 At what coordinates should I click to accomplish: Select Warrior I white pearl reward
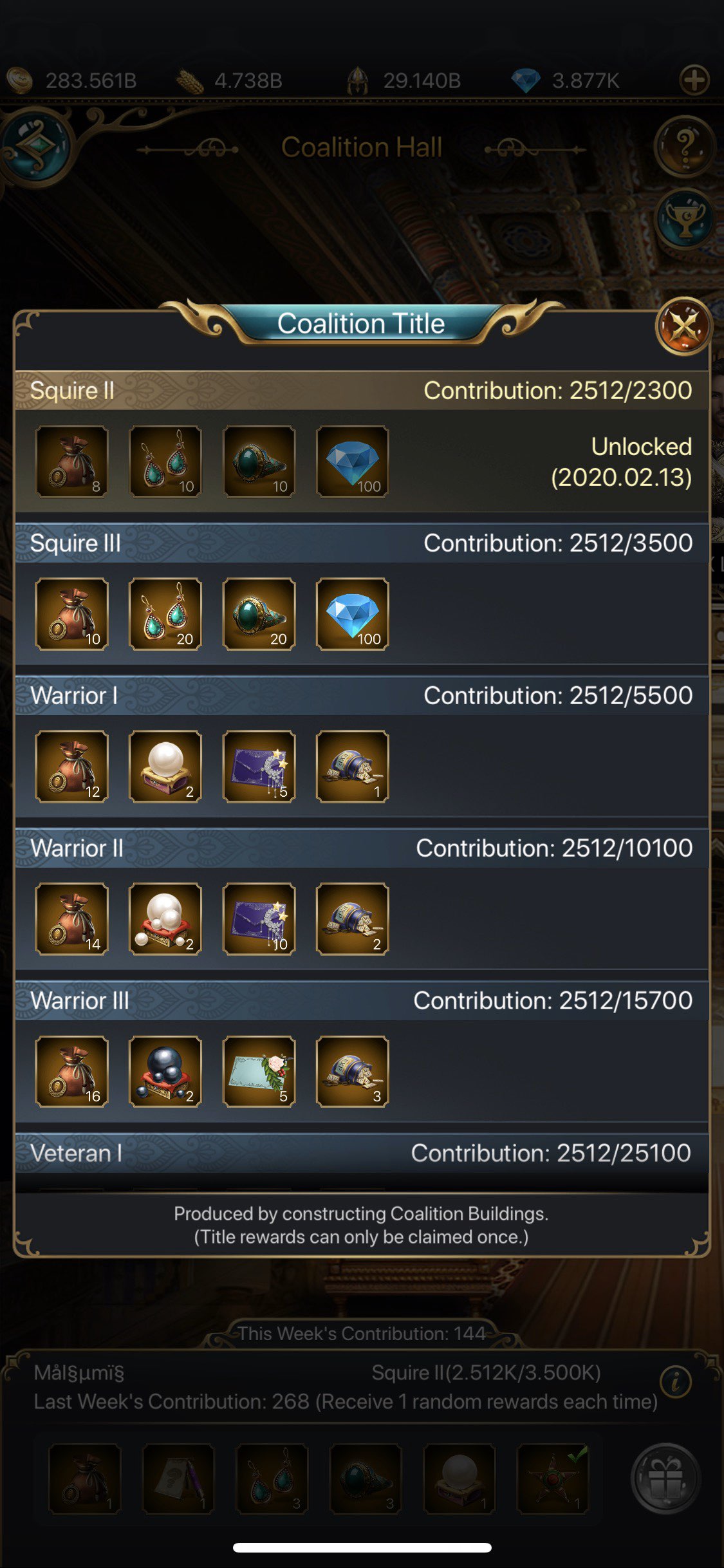pos(165,767)
